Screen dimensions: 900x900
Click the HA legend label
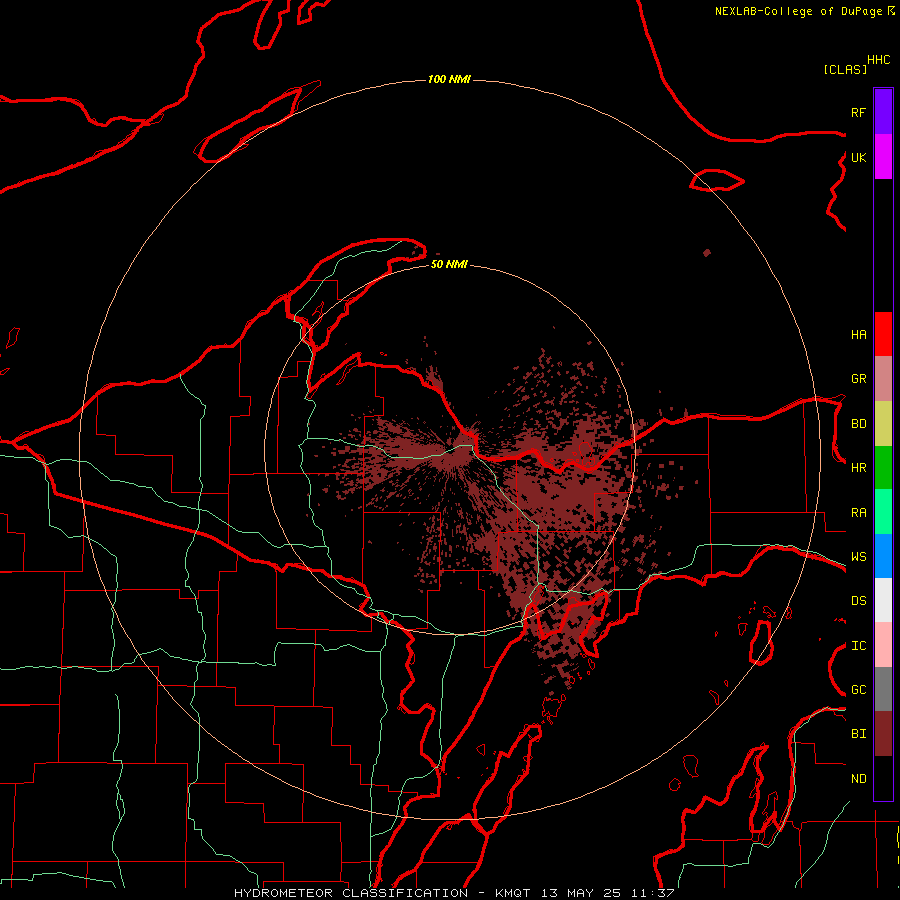(x=858, y=335)
